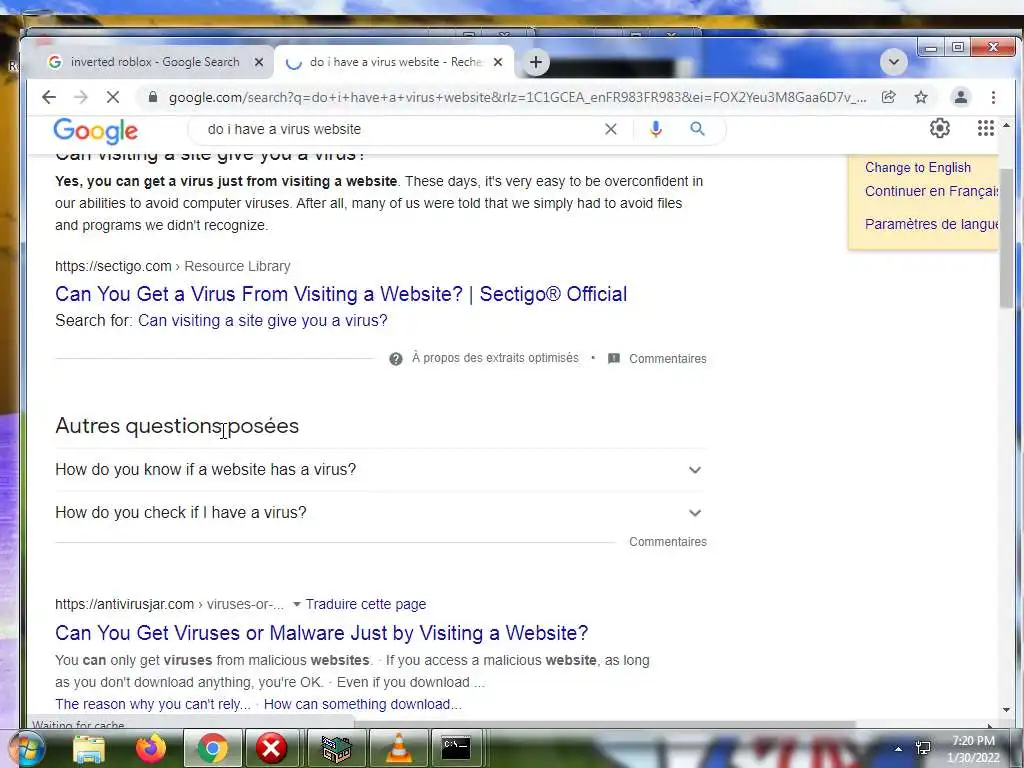Click the https://sectigo.com breadcrumb
Screen dimensions: 1024x768
[113, 266]
